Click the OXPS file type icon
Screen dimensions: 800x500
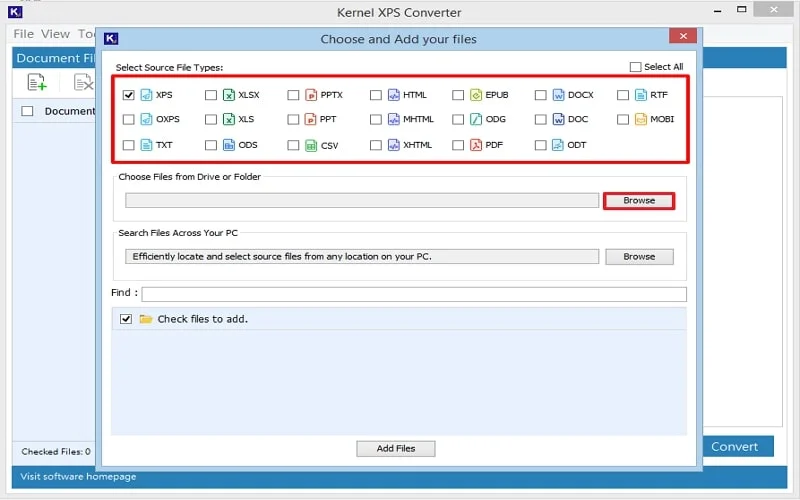pos(146,119)
